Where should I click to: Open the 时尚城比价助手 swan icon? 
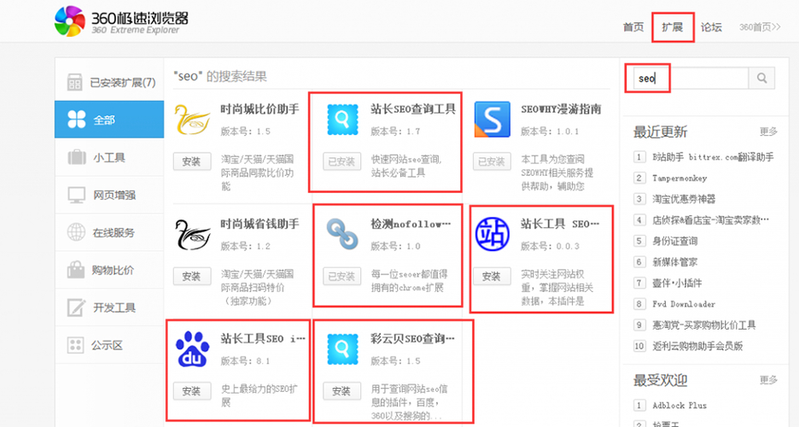(192, 119)
